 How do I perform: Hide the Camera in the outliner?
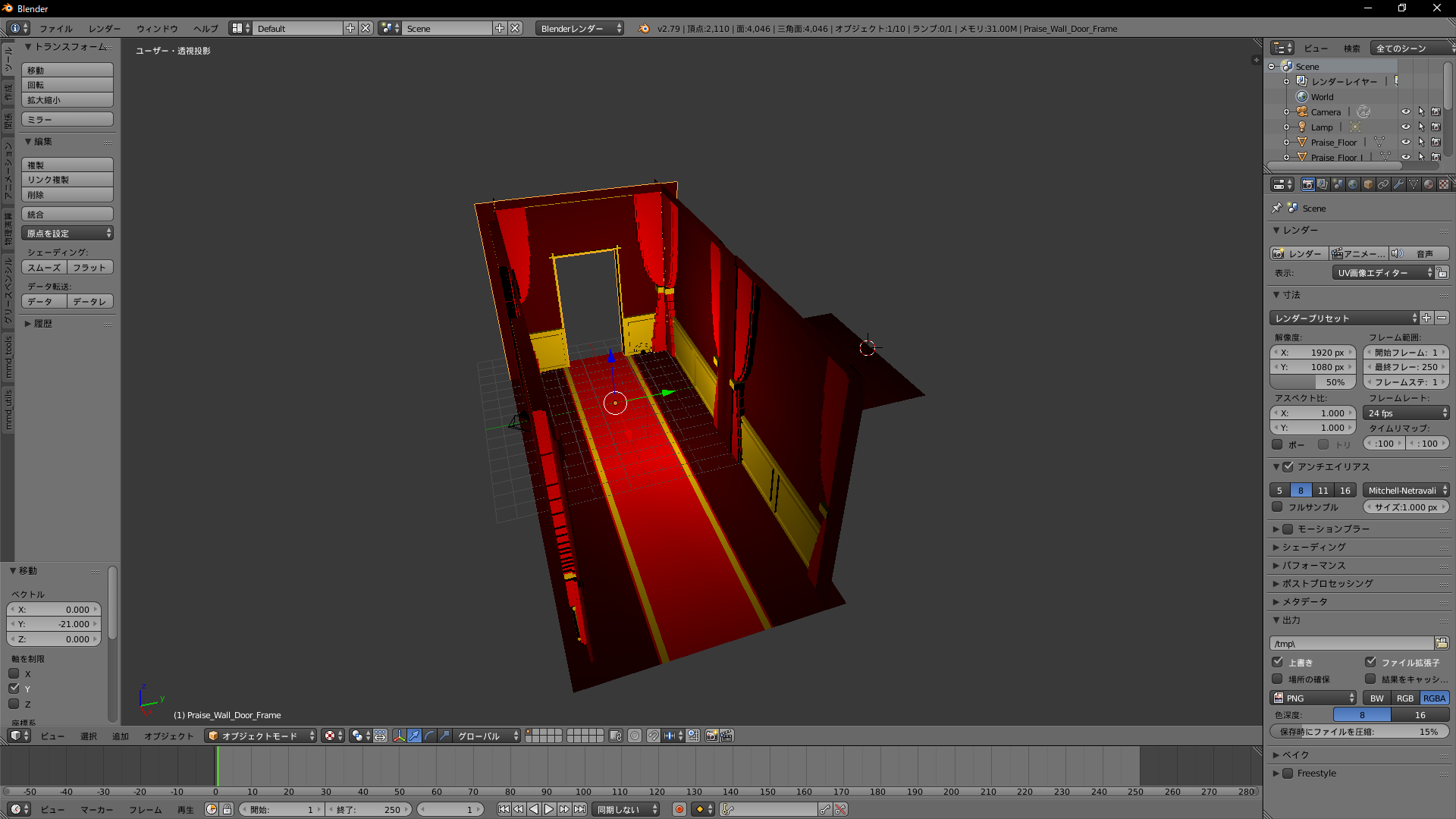point(1405,111)
